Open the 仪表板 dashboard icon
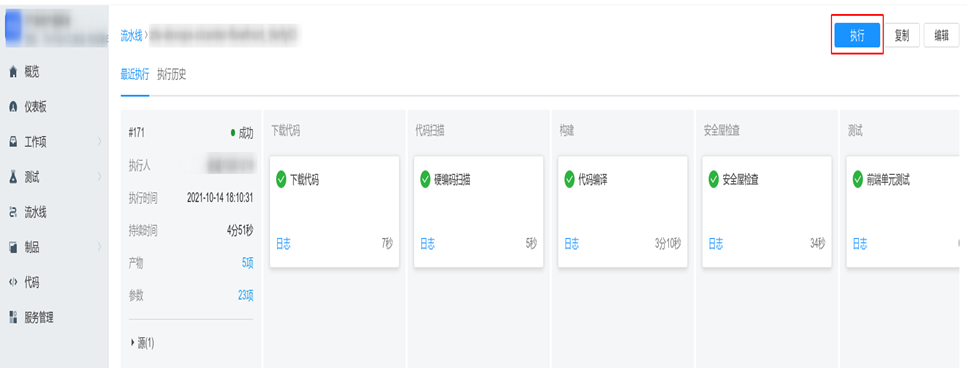The width and height of the screenshot is (967, 368). pos(12,107)
